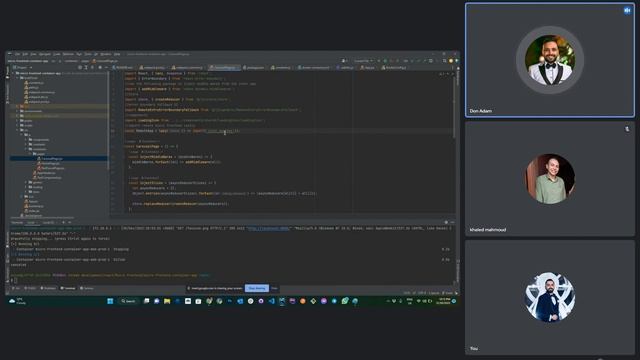The image size is (640, 360).
Task: Hide the terminal tool window
Action: (x=452, y=222)
